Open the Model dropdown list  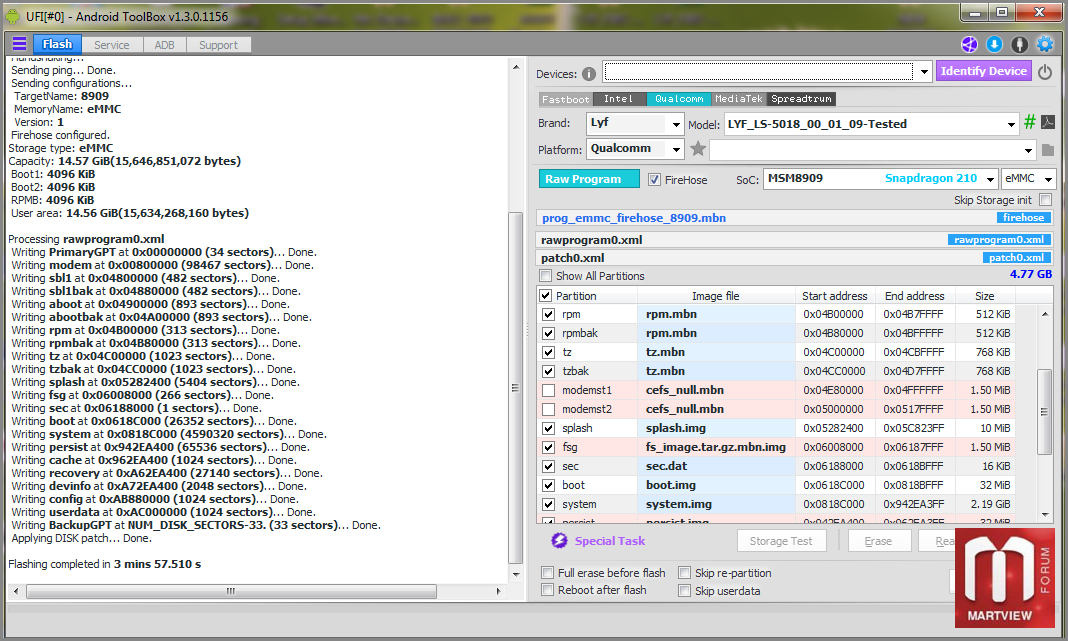(x=1011, y=124)
